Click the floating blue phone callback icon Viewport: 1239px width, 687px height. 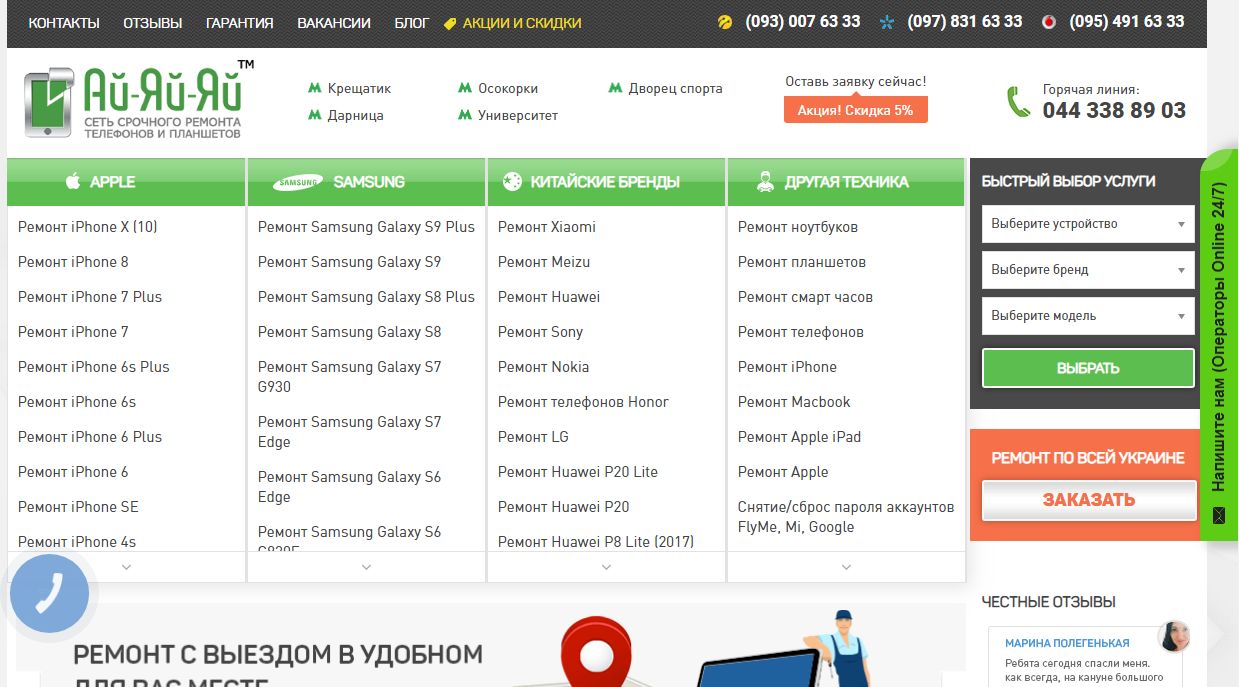coord(50,593)
